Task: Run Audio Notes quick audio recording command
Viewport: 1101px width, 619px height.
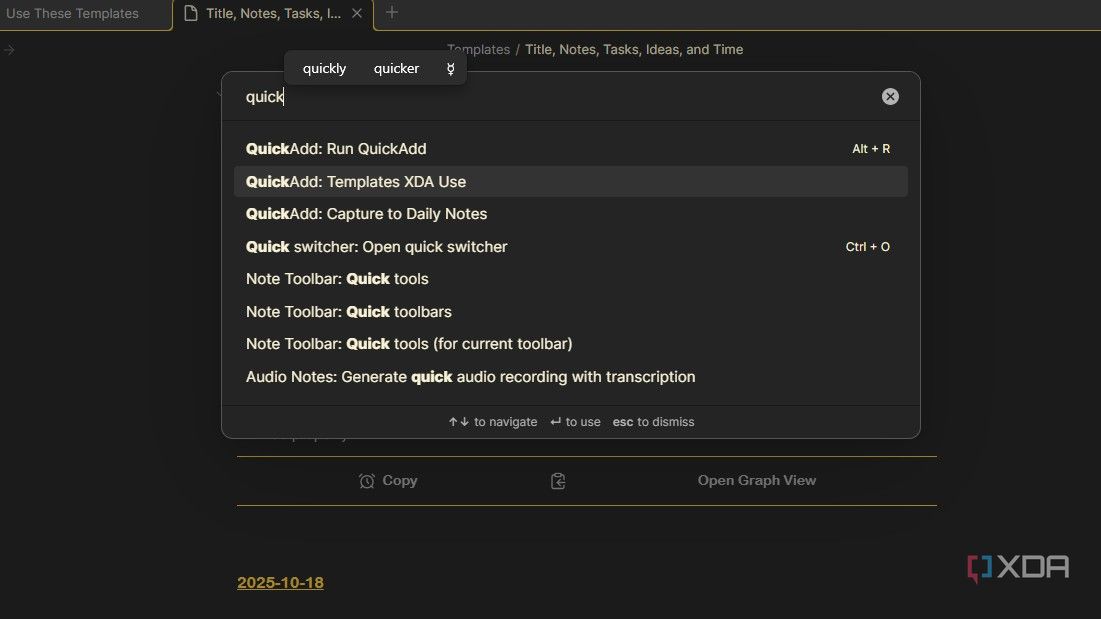Action: [x=570, y=377]
